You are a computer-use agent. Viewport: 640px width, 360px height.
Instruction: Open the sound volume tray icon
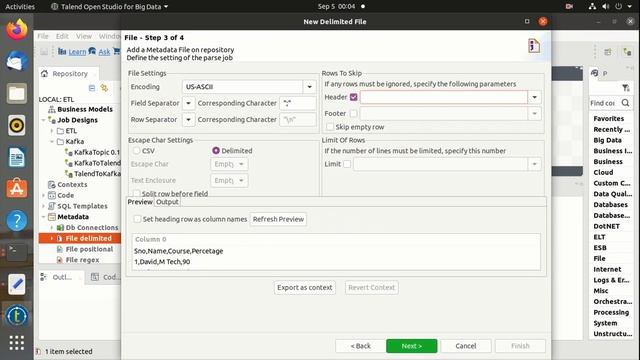tap(605, 7)
